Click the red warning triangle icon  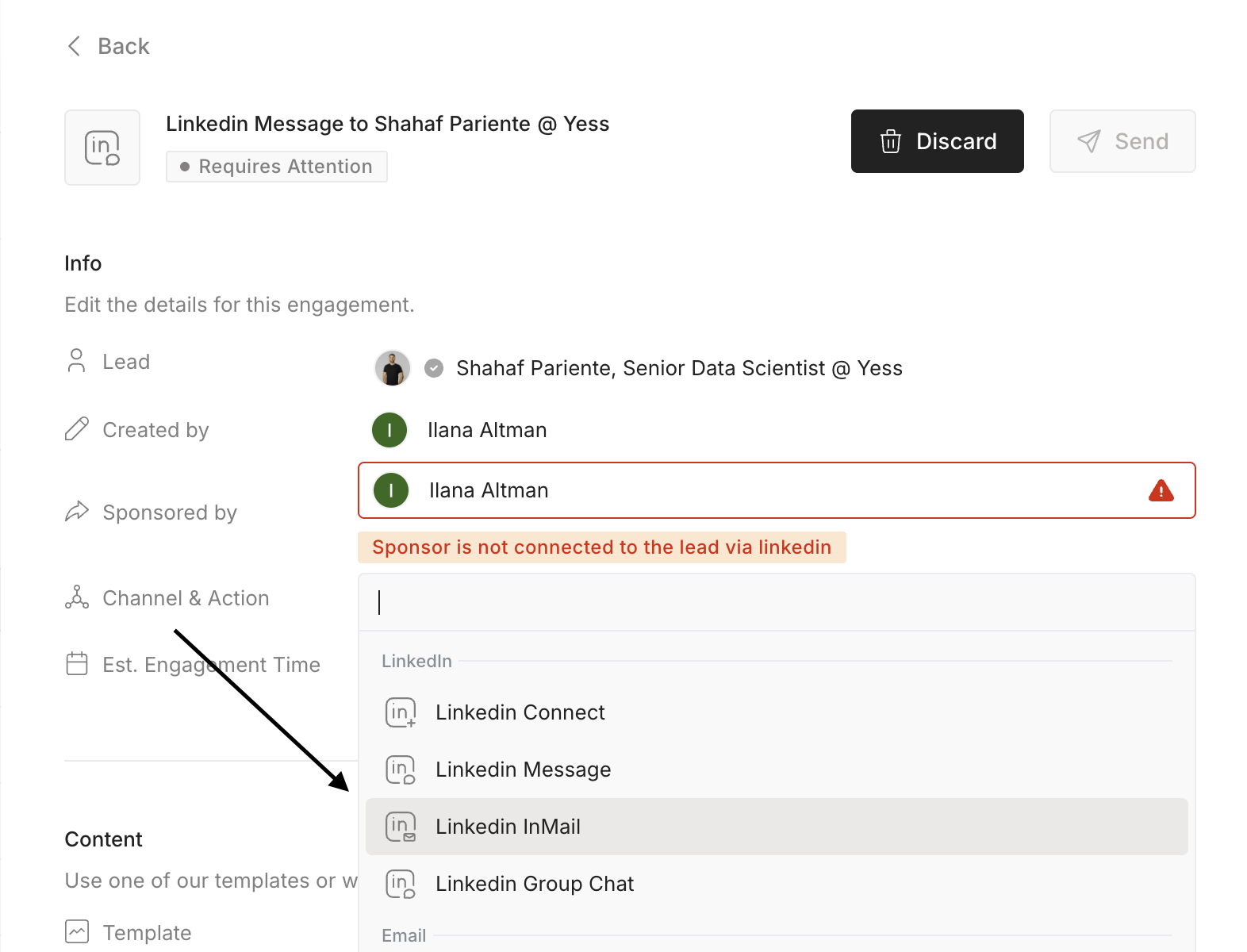tap(1161, 490)
